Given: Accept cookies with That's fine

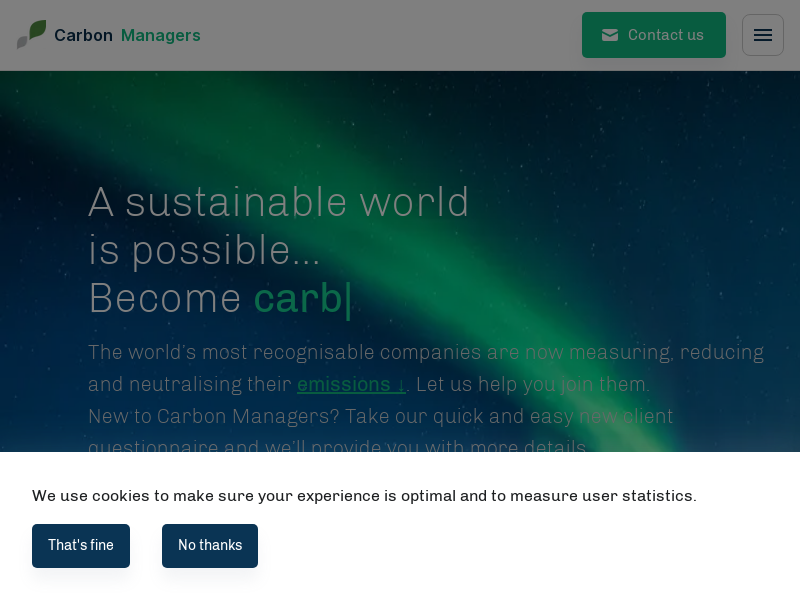Looking at the screenshot, I should click(x=81, y=545).
